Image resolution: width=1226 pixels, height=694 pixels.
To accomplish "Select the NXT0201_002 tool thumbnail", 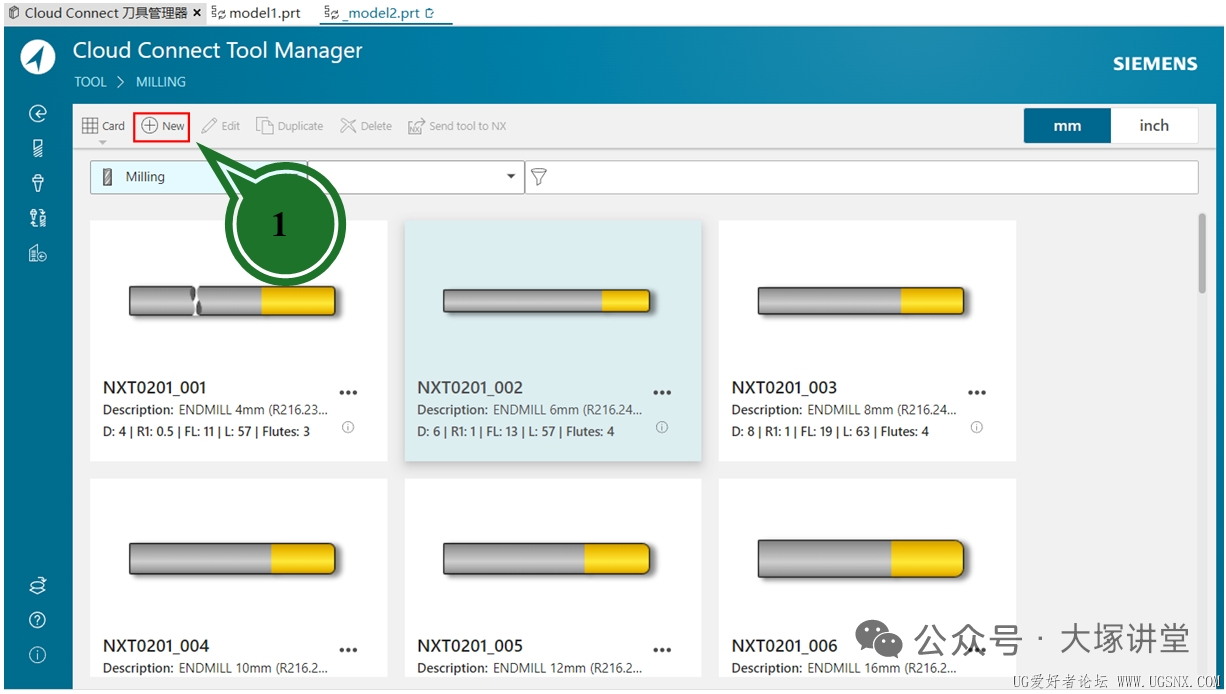I will 547,300.
